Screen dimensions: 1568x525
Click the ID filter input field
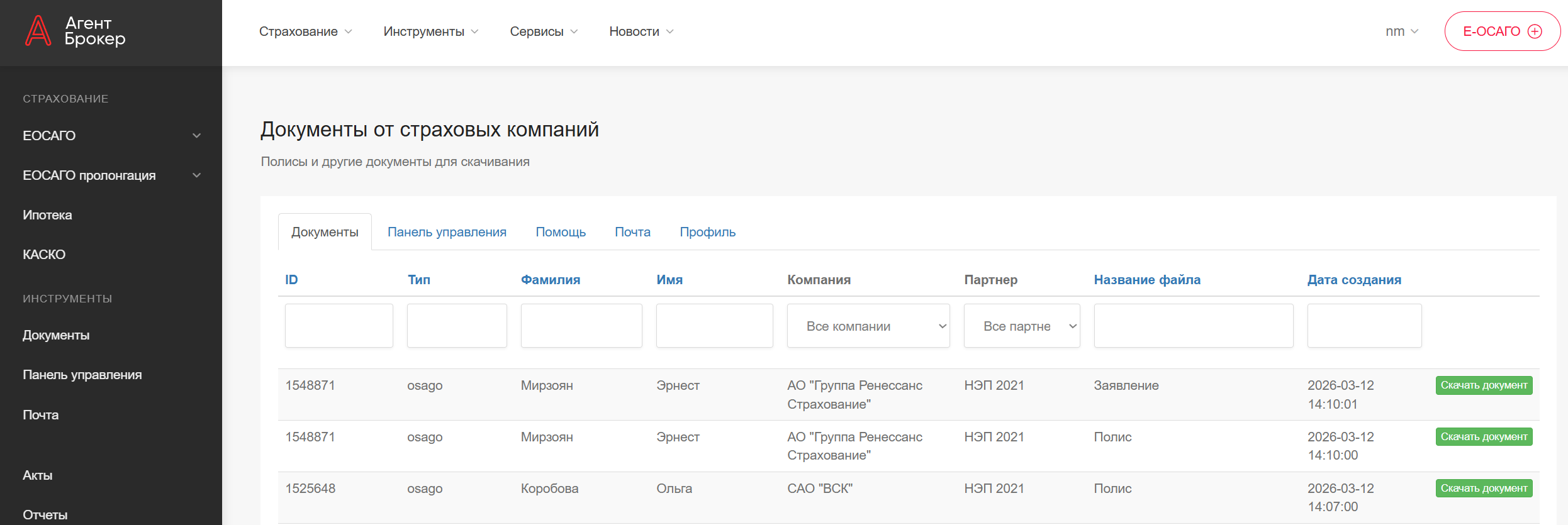pyautogui.click(x=339, y=326)
